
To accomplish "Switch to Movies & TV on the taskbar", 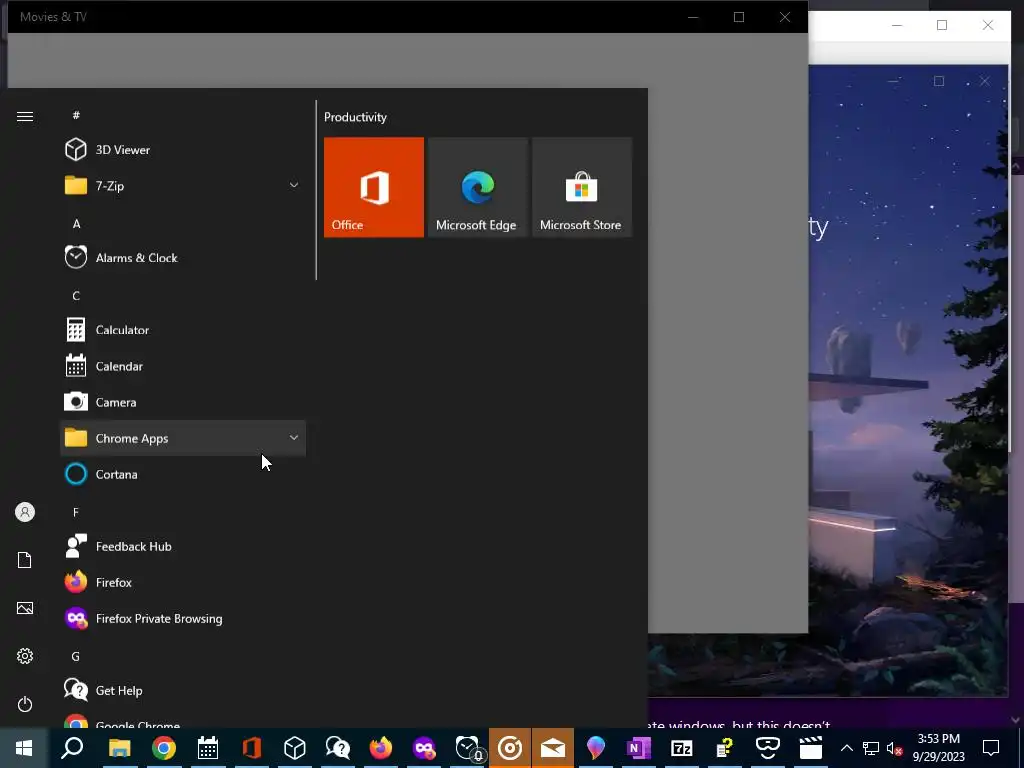I will [x=810, y=748].
